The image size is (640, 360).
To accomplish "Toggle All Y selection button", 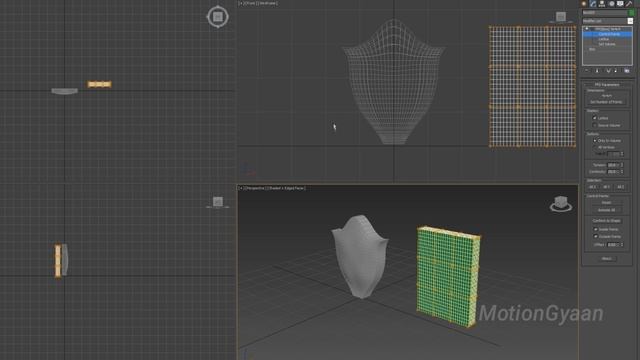I will pos(607,187).
